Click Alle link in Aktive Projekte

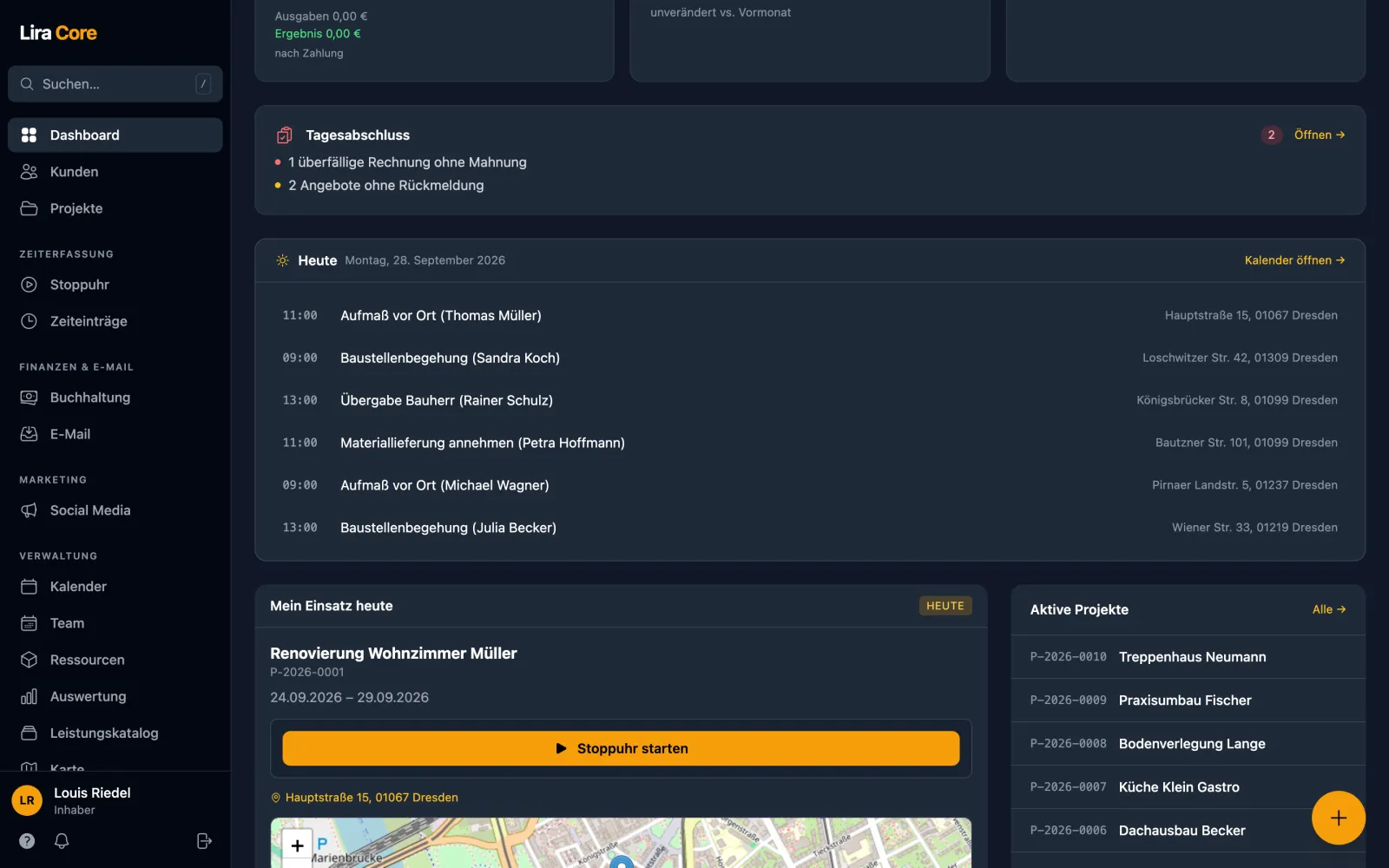pyautogui.click(x=1329, y=609)
